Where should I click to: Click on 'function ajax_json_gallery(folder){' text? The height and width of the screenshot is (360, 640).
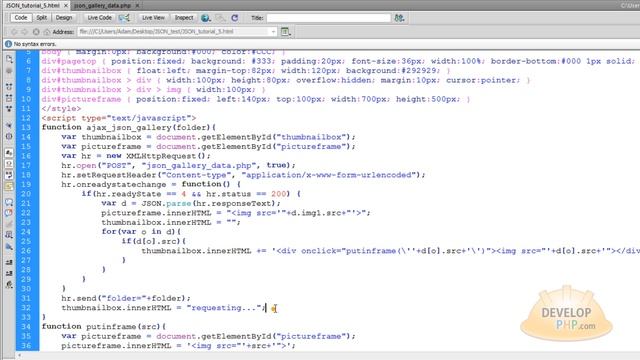coord(129,127)
